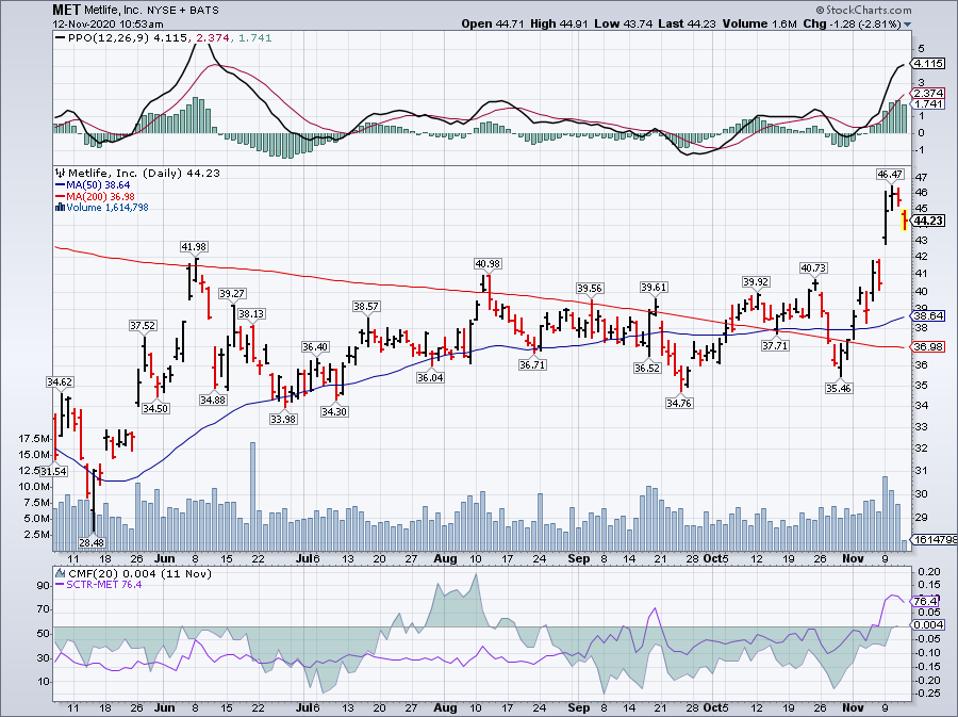Click the 4.115 PPO axis tag

[x=928, y=64]
